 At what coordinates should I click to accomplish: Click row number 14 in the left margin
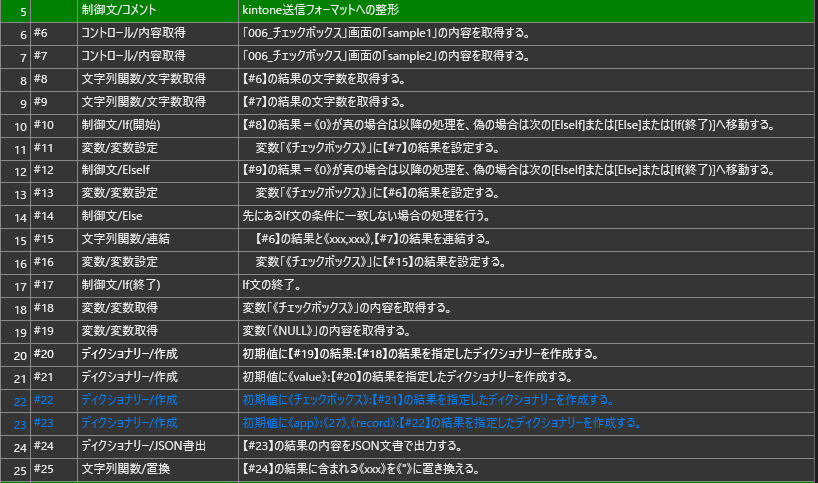[x=16, y=217]
